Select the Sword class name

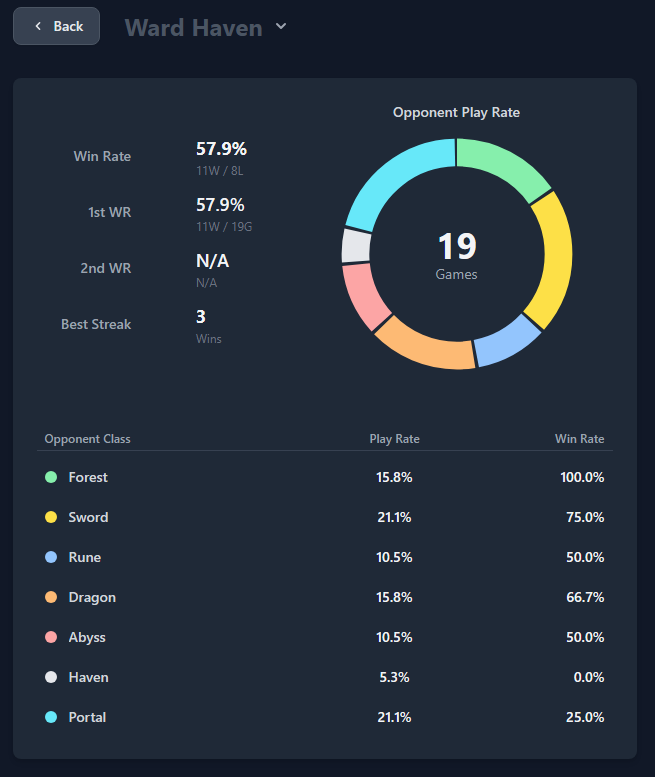point(88,517)
